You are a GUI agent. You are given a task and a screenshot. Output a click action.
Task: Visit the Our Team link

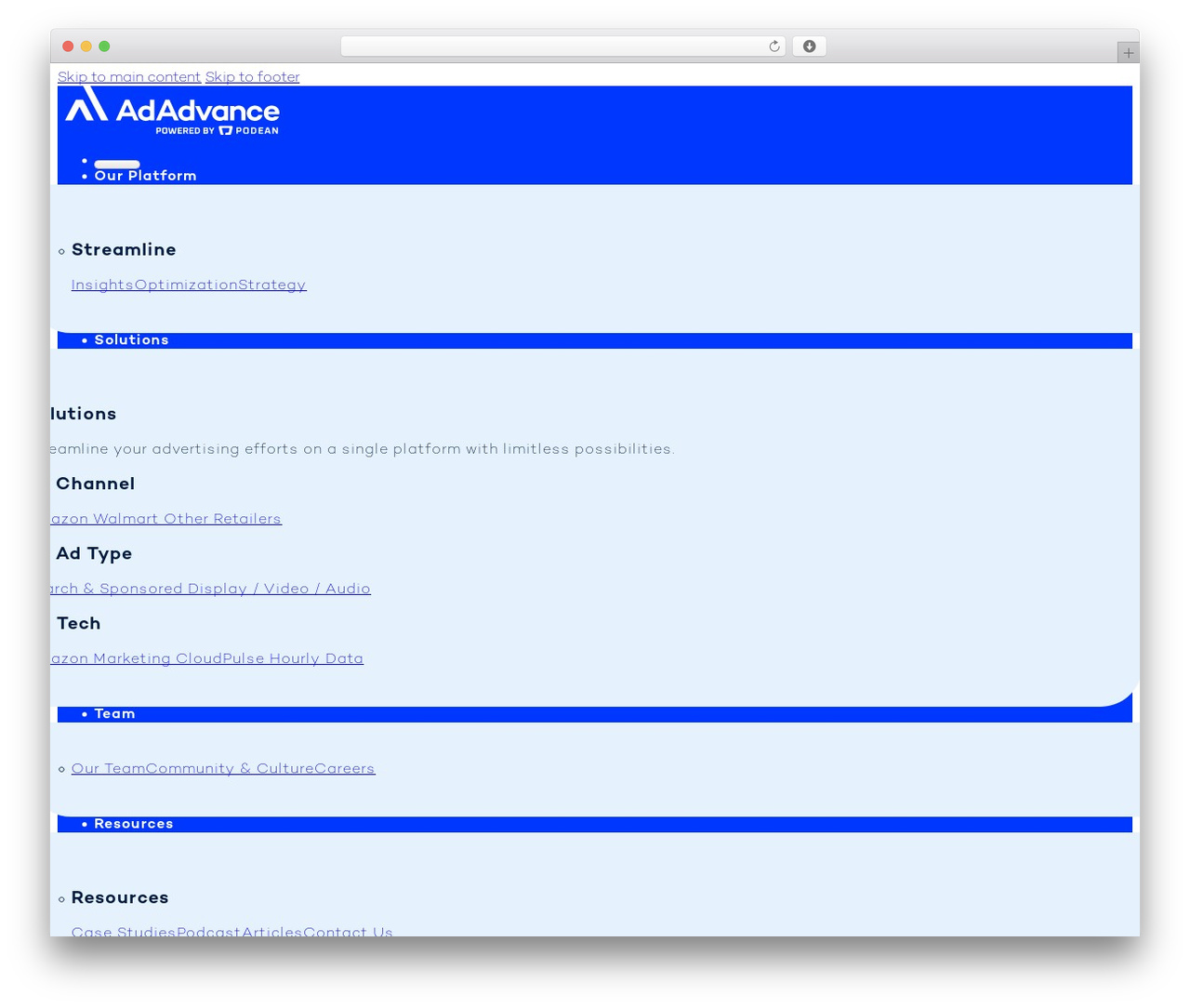click(x=108, y=769)
